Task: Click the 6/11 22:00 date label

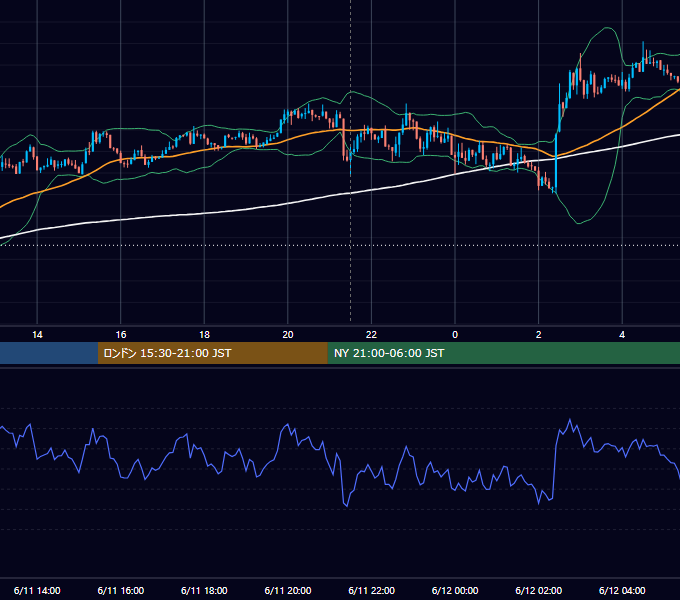Action: pyautogui.click(x=371, y=590)
